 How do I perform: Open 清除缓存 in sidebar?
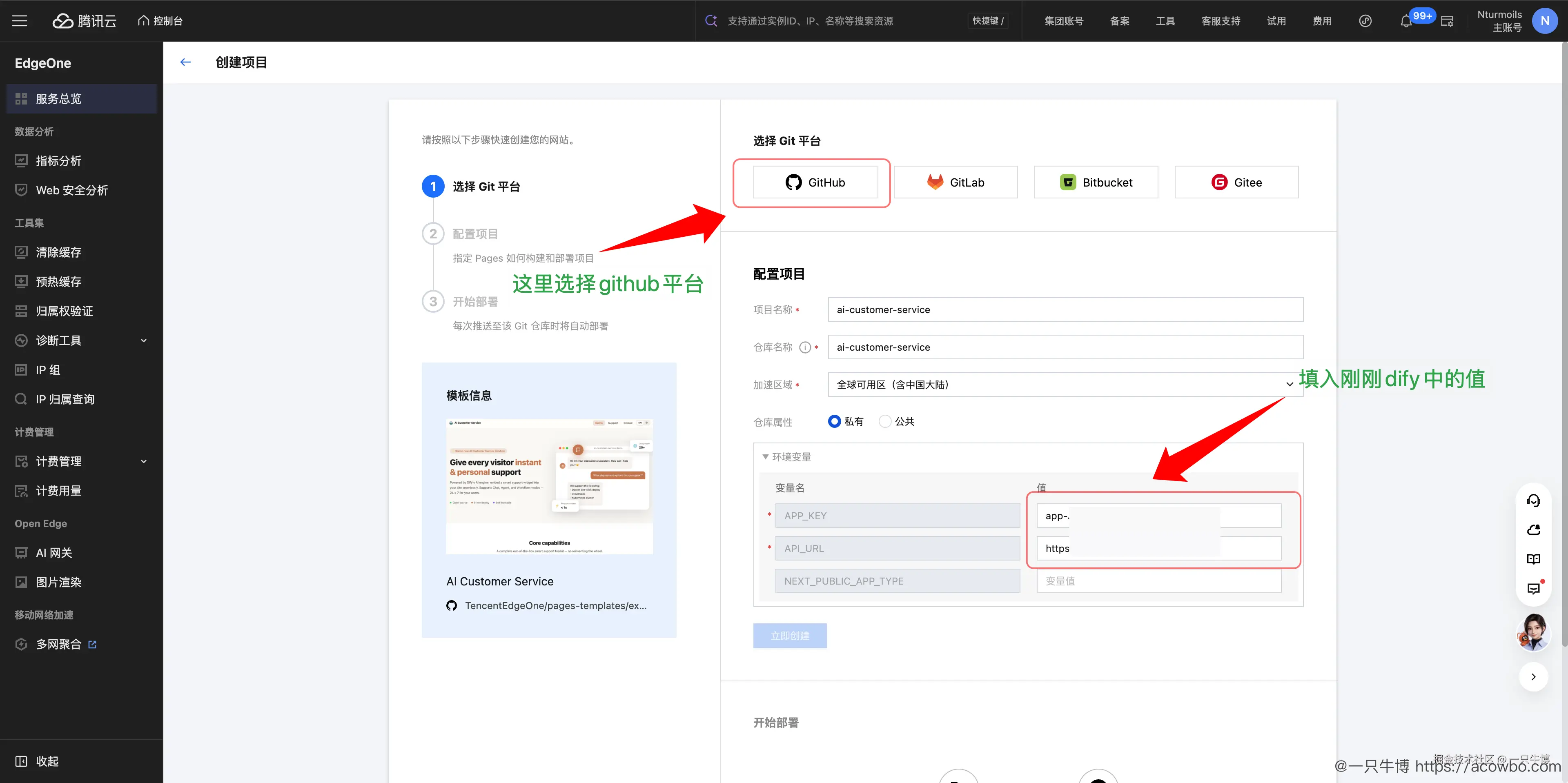pyautogui.click(x=82, y=252)
